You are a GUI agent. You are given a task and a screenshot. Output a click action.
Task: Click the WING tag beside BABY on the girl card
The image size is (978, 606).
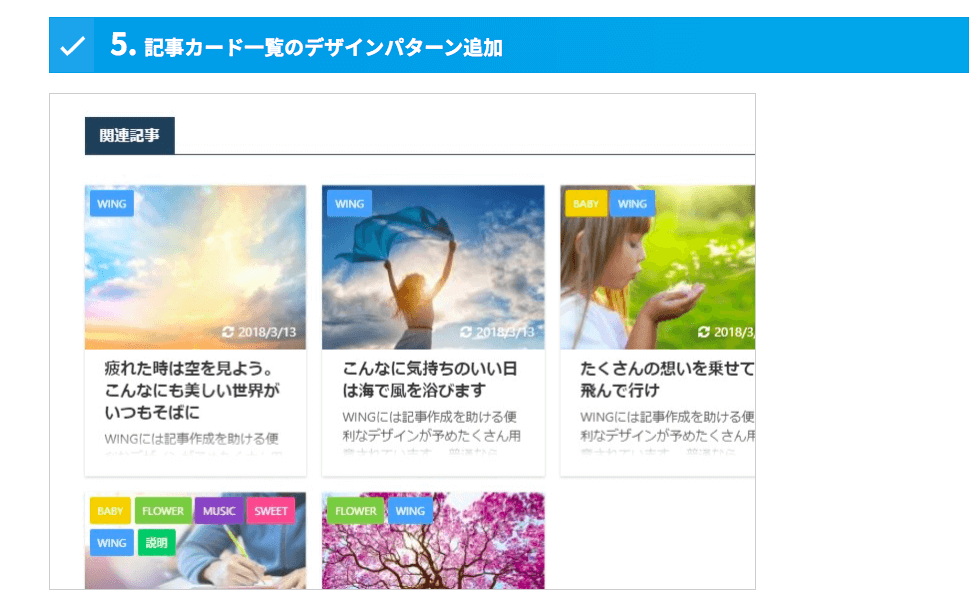click(x=632, y=204)
